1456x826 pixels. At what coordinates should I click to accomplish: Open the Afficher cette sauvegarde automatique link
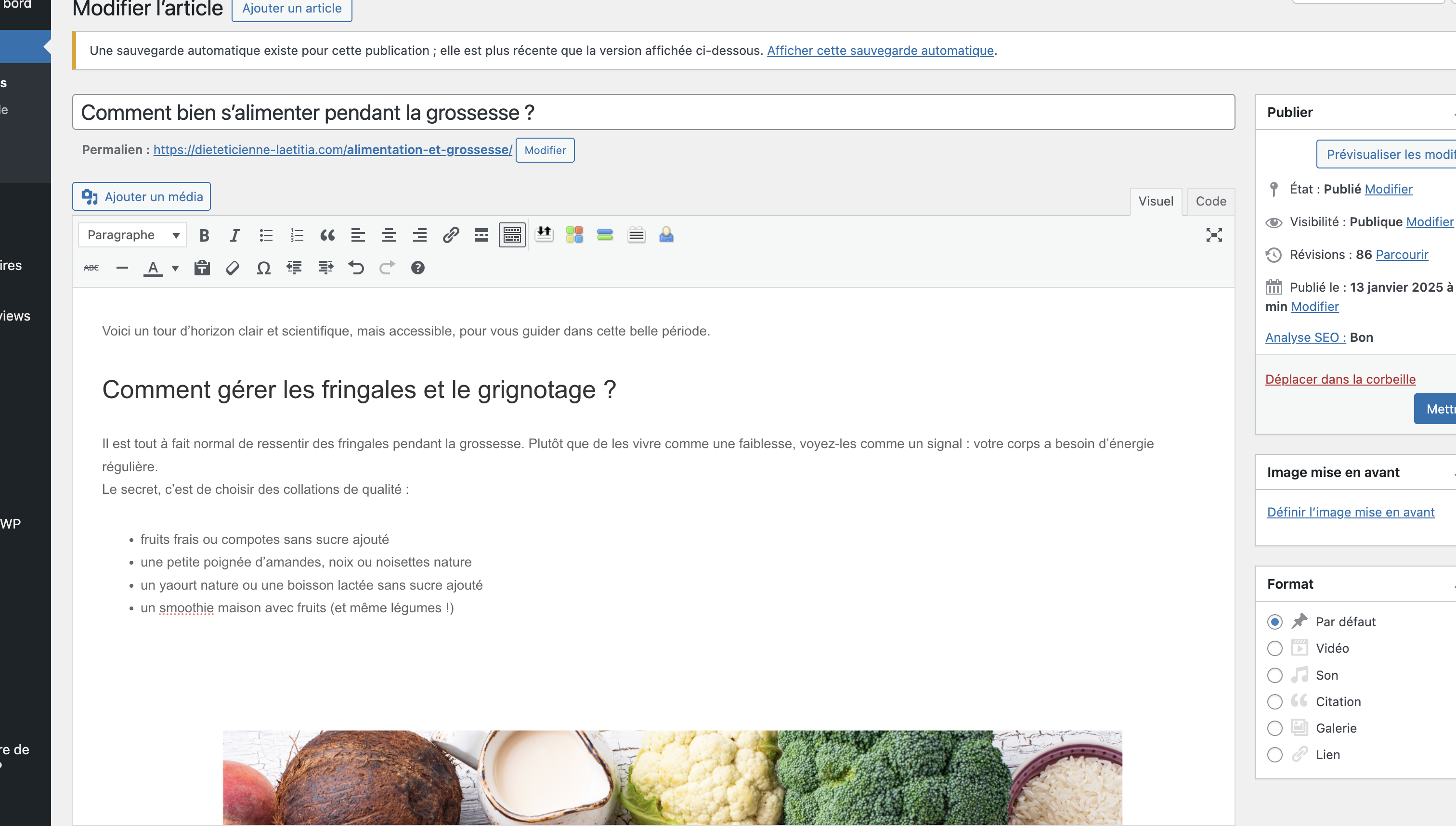(880, 51)
